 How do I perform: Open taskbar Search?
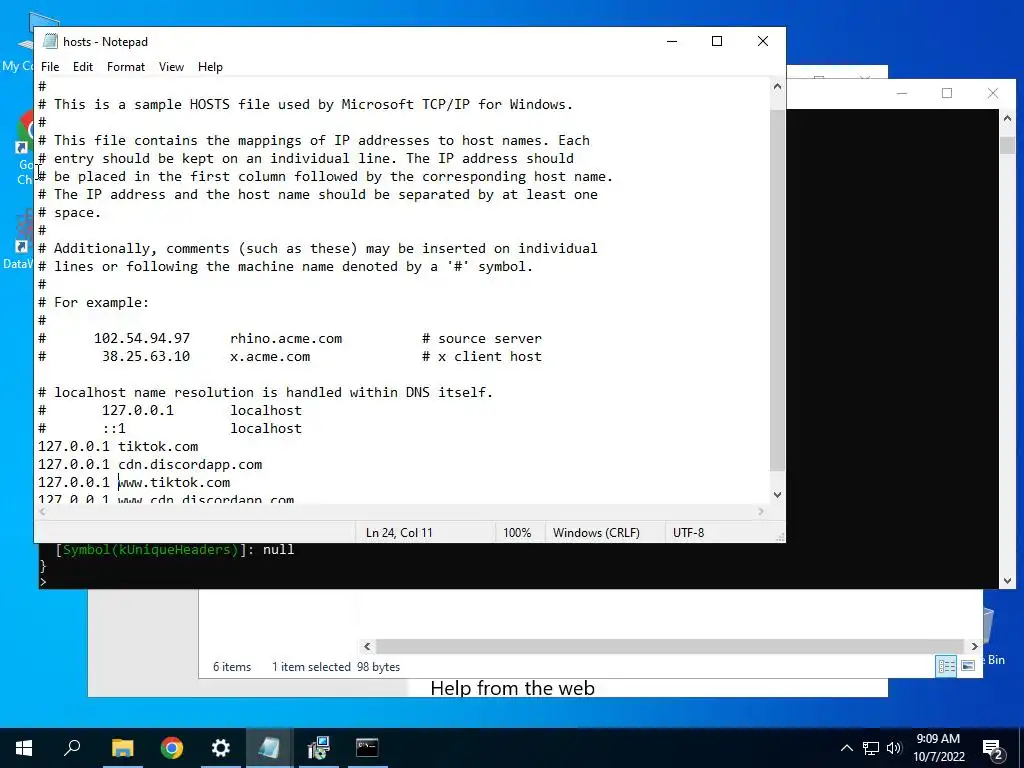tap(72, 748)
